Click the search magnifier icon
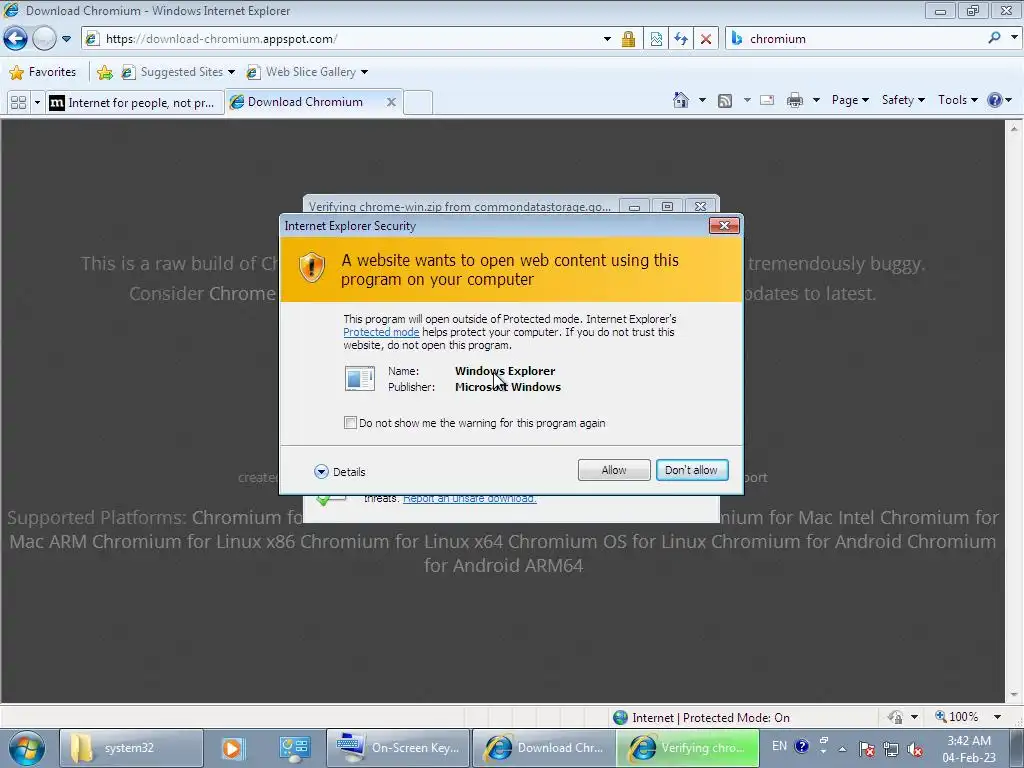Image resolution: width=1024 pixels, height=768 pixels. [995, 38]
